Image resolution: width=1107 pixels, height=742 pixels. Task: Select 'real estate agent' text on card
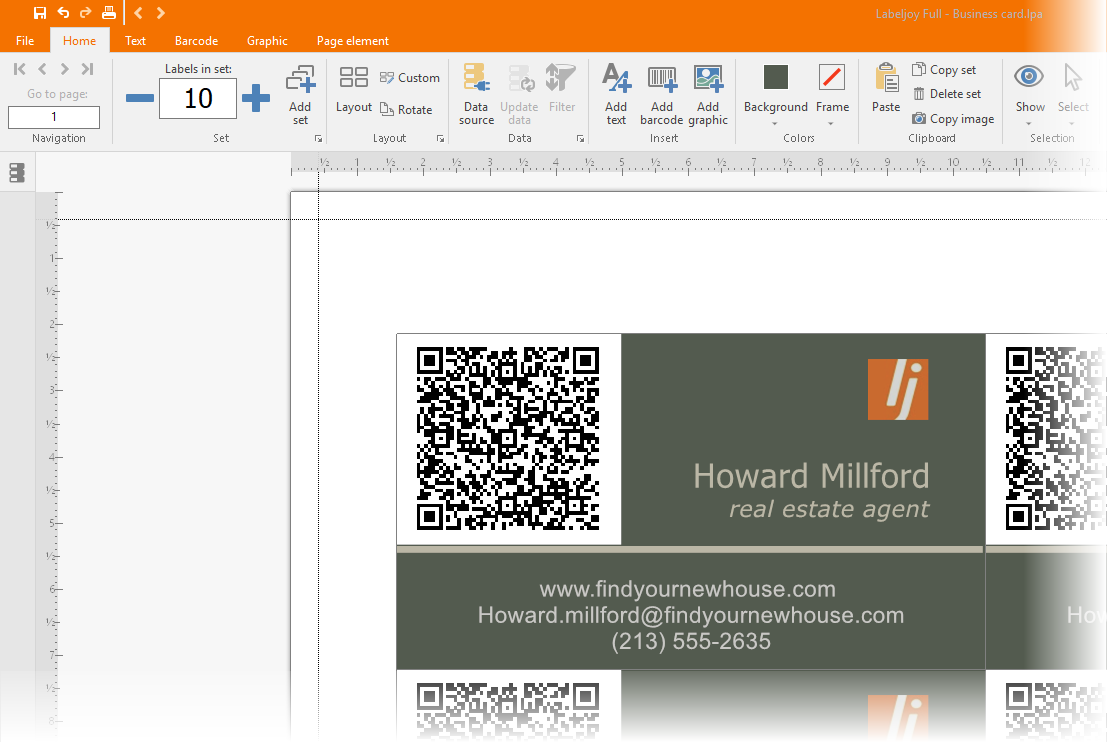coord(829,509)
